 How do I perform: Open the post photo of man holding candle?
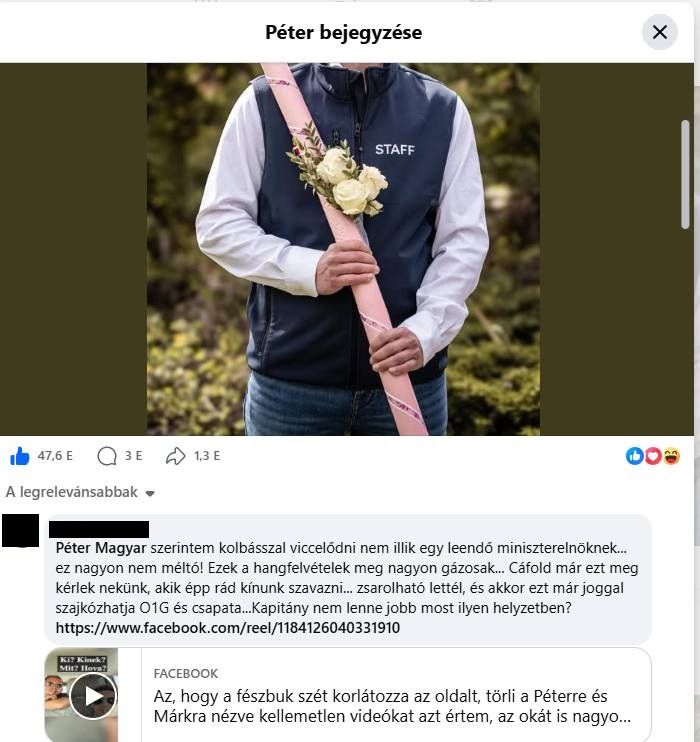pos(343,249)
